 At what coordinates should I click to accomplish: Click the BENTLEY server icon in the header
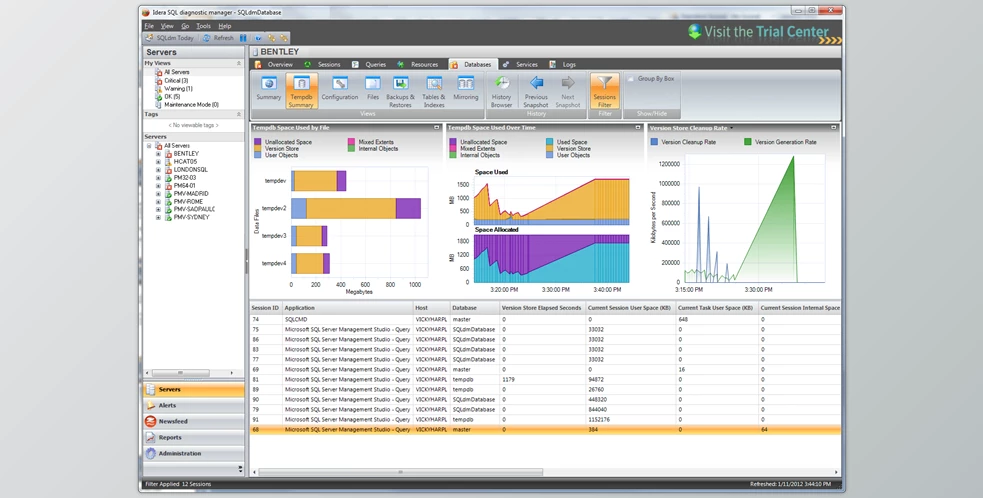pyautogui.click(x=256, y=52)
